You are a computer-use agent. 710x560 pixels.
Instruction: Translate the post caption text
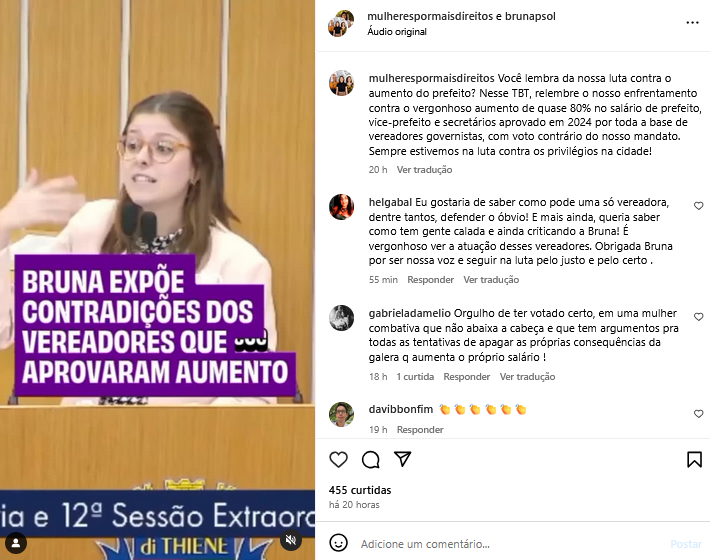[x=424, y=170]
